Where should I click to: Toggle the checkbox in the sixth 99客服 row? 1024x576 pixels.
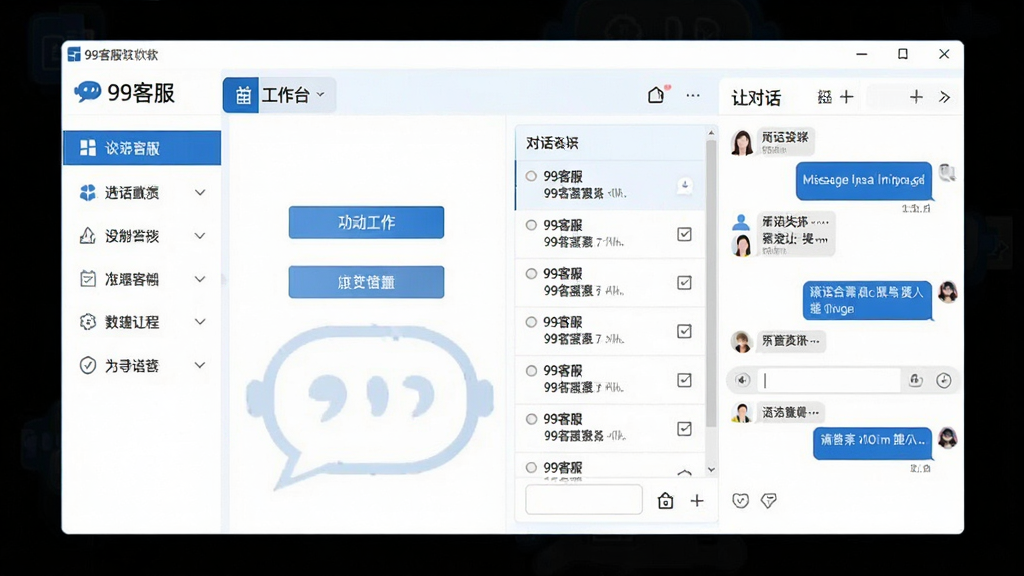click(x=684, y=428)
